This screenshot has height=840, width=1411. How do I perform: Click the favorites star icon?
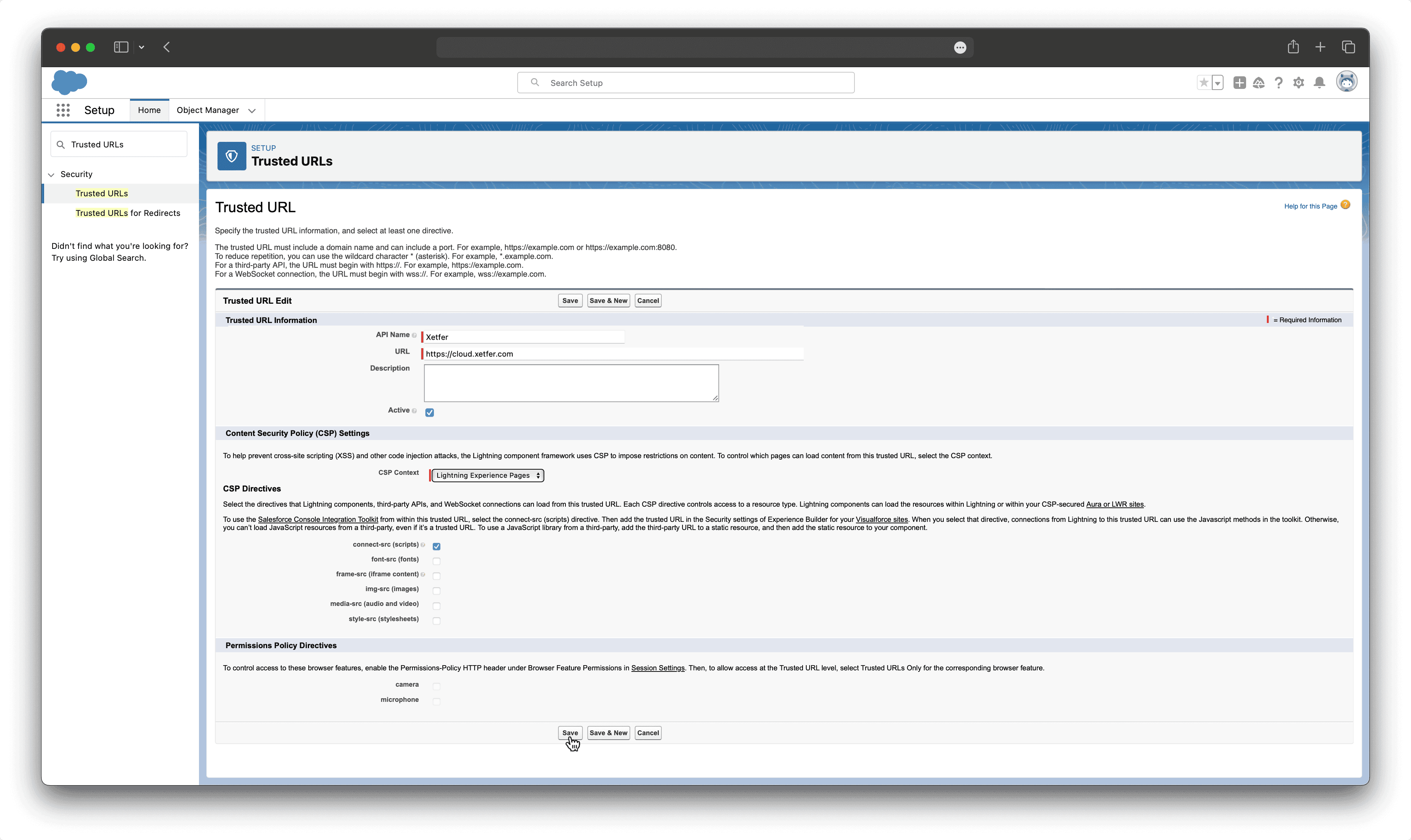click(x=1204, y=83)
